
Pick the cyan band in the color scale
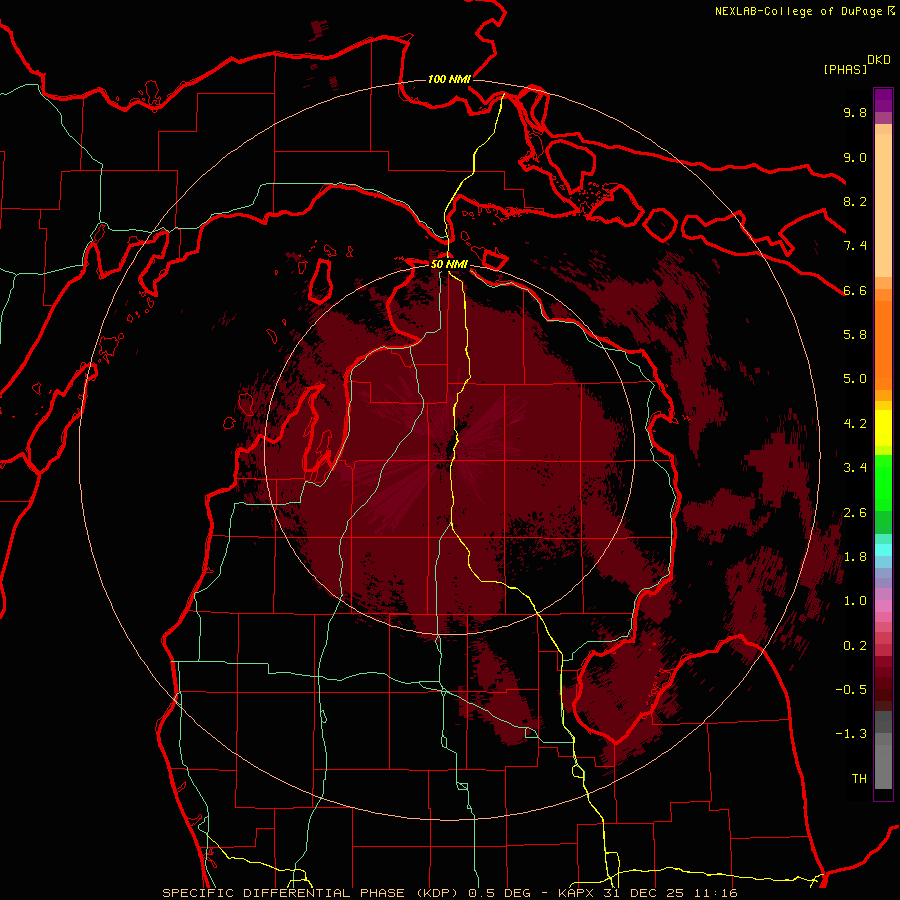click(883, 550)
